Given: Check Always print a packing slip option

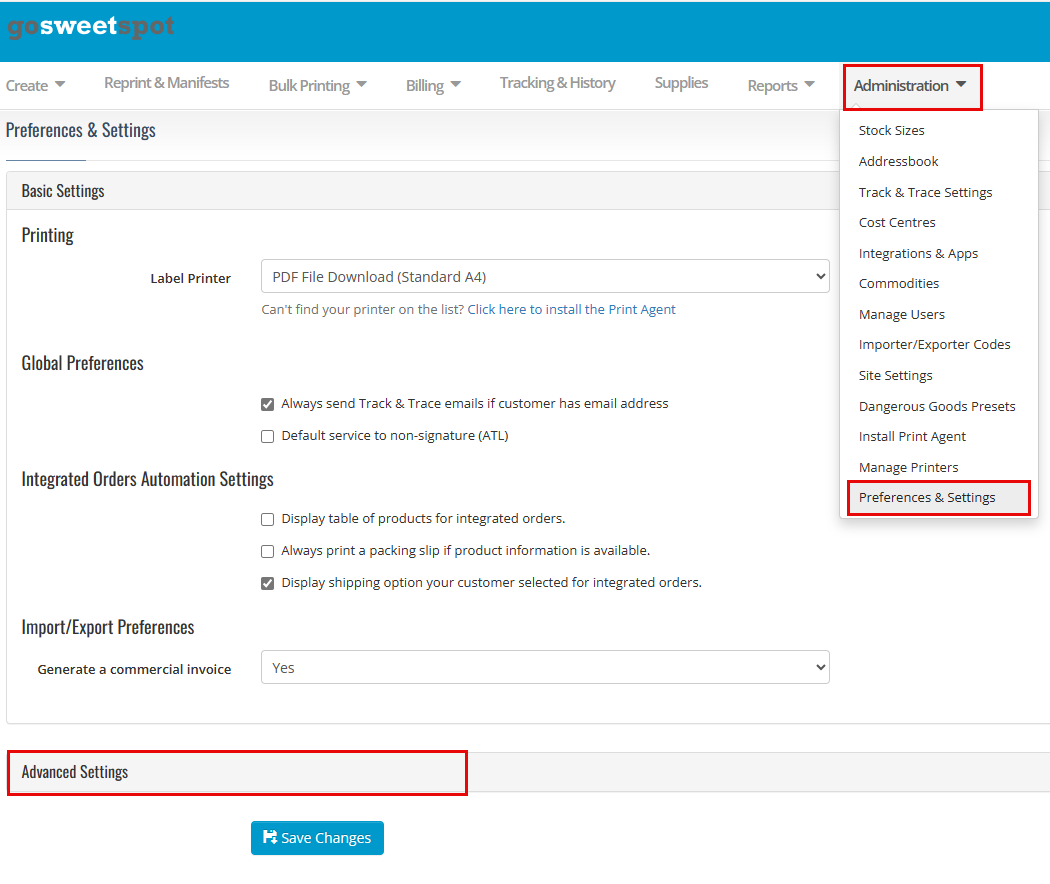Looking at the screenshot, I should point(267,551).
